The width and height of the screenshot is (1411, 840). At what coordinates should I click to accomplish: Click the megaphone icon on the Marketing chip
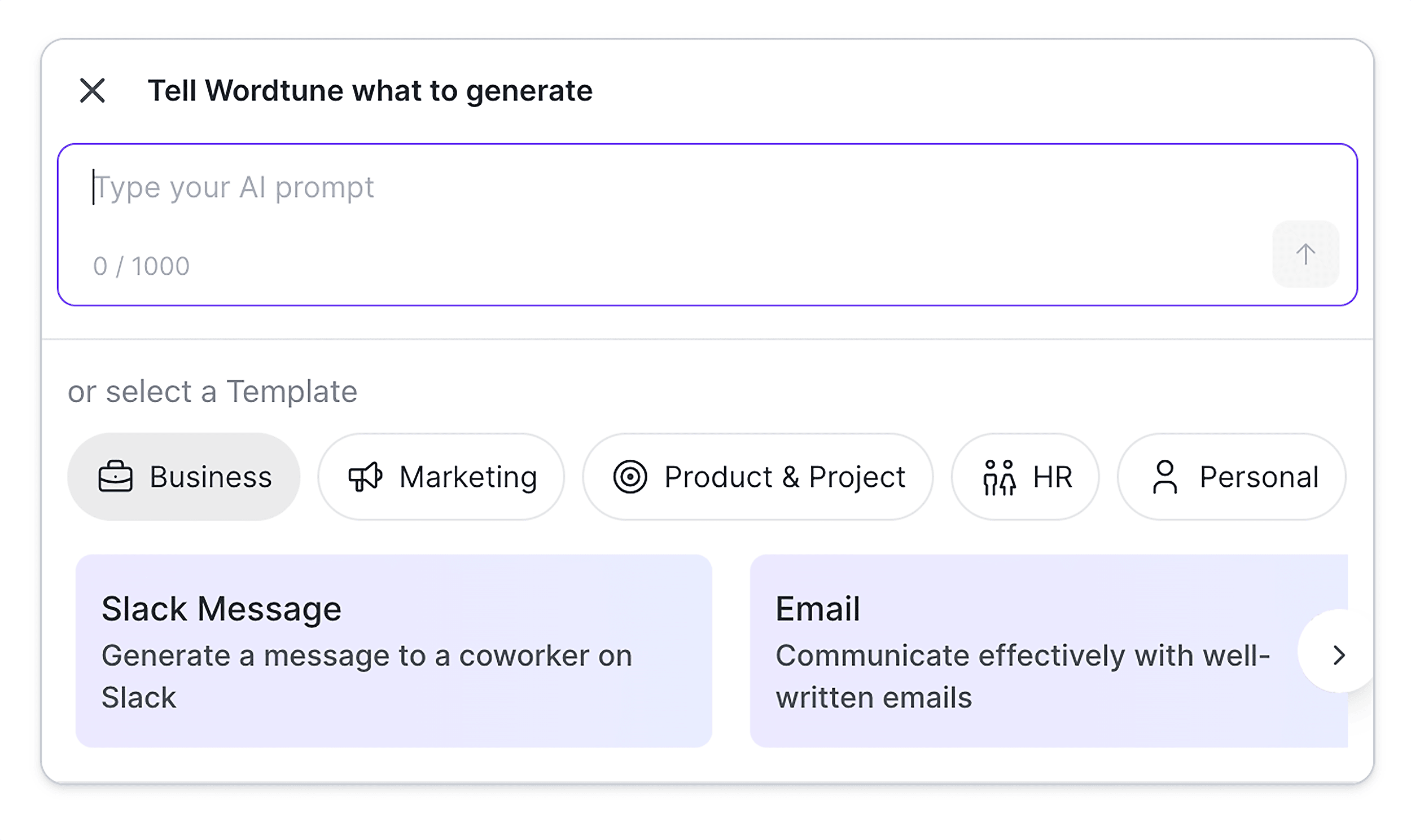pyautogui.click(x=365, y=476)
